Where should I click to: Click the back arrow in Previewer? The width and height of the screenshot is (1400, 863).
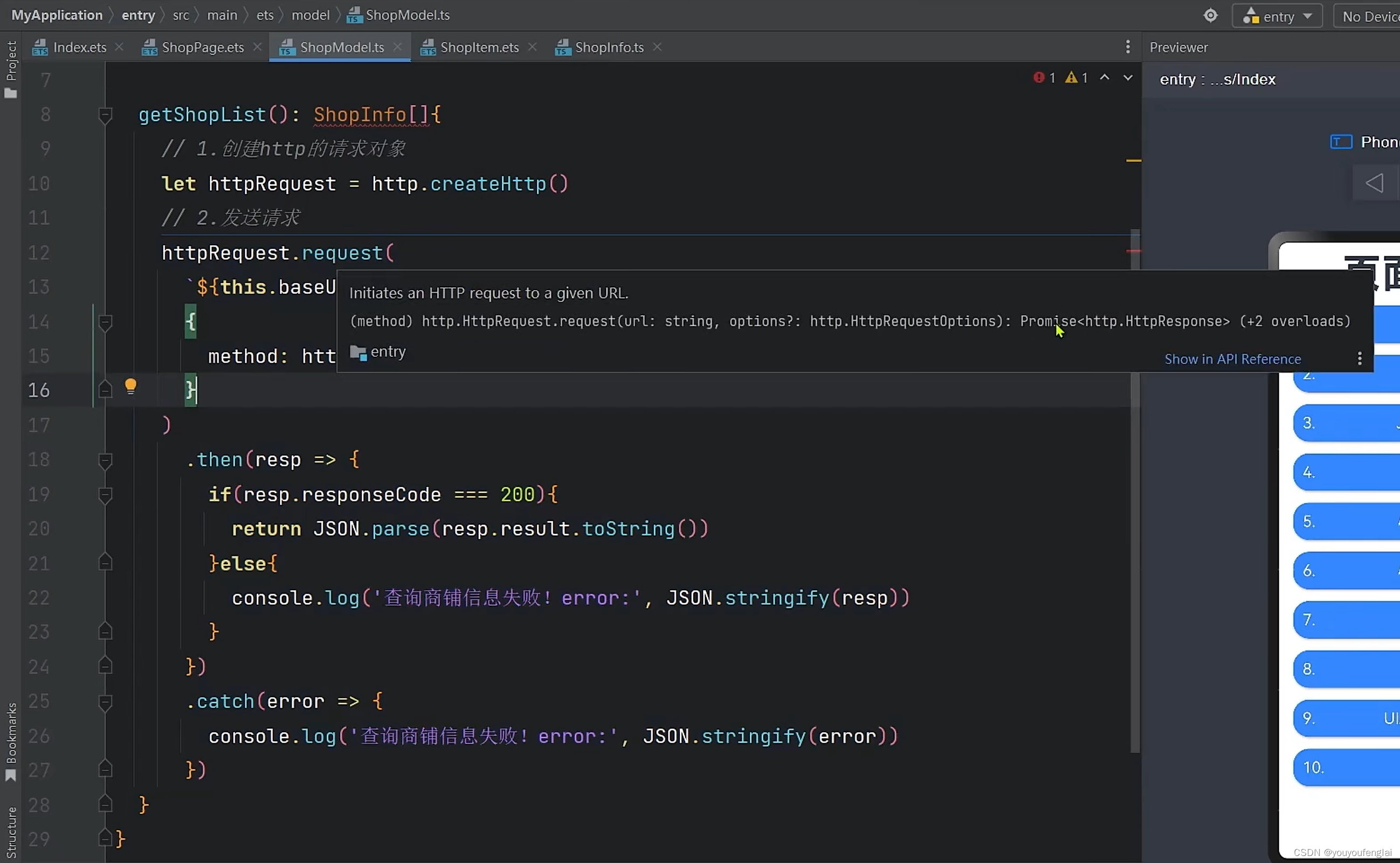click(x=1374, y=183)
